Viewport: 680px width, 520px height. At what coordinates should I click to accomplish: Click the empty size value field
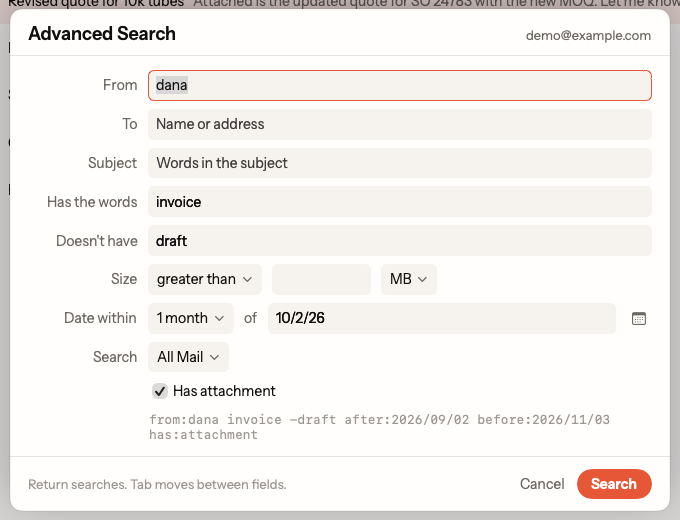(321, 279)
